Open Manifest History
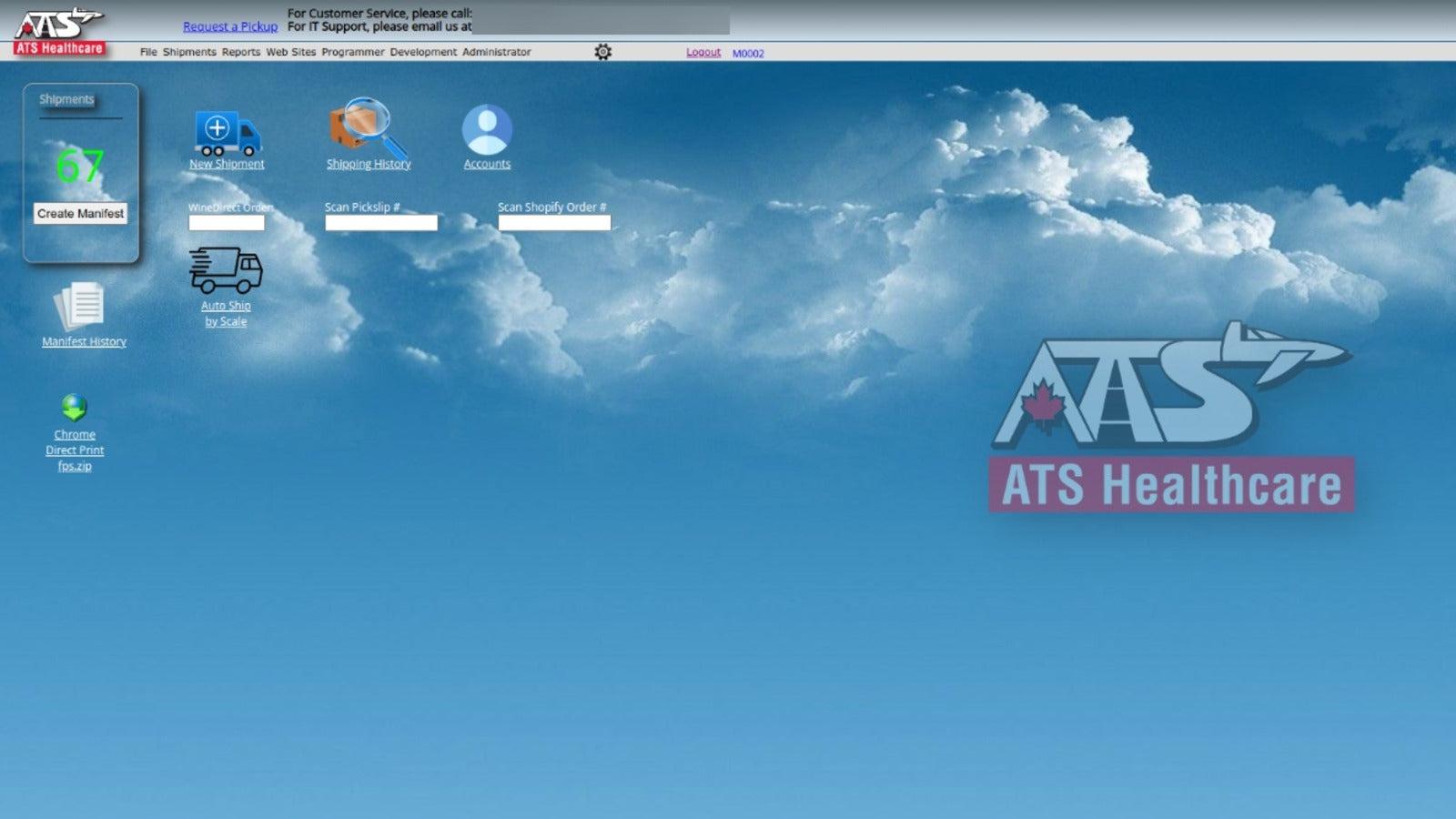This screenshot has width=1456, height=819. point(82,341)
